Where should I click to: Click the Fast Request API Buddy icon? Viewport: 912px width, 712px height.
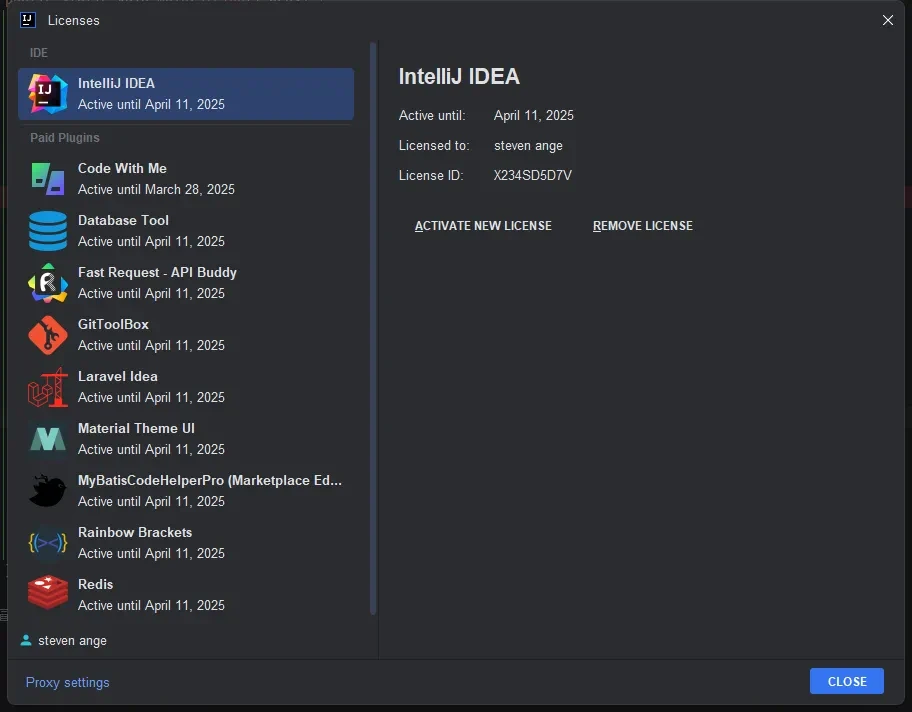point(47,283)
